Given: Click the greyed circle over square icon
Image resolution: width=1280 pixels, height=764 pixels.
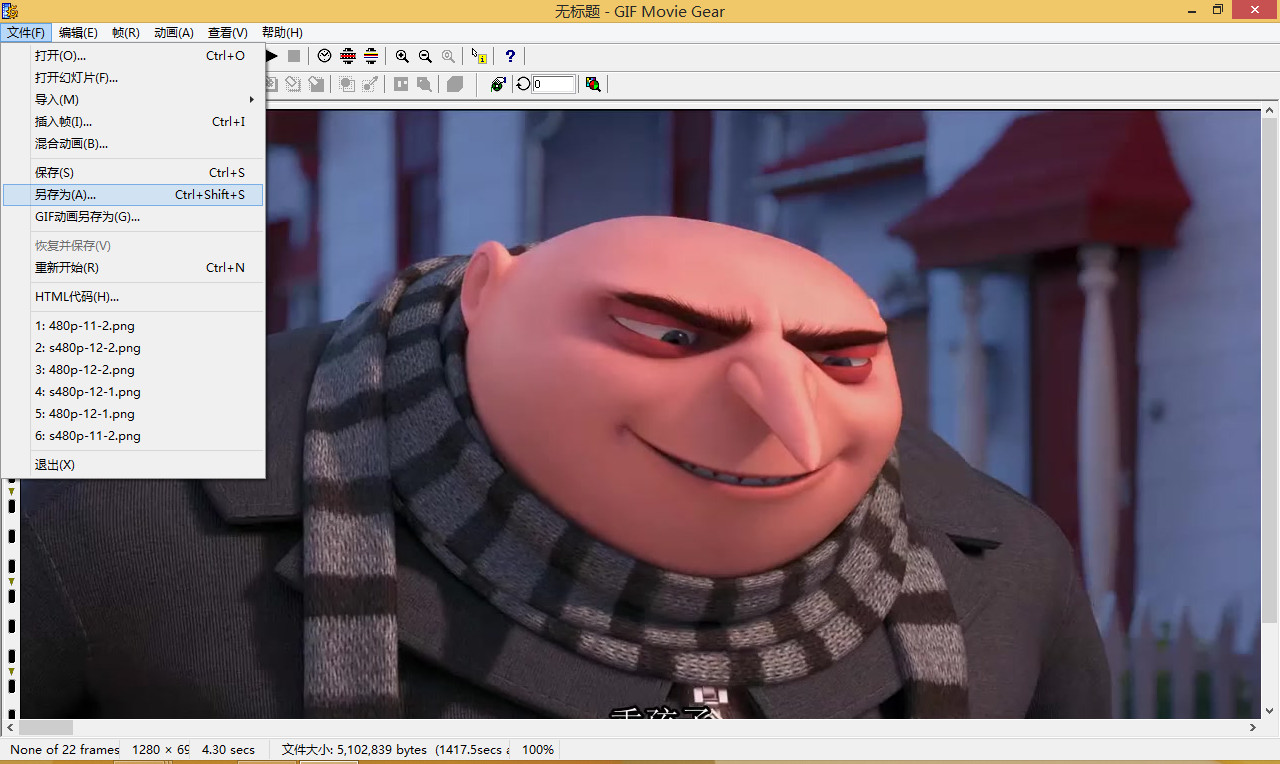Looking at the screenshot, I should coord(347,84).
